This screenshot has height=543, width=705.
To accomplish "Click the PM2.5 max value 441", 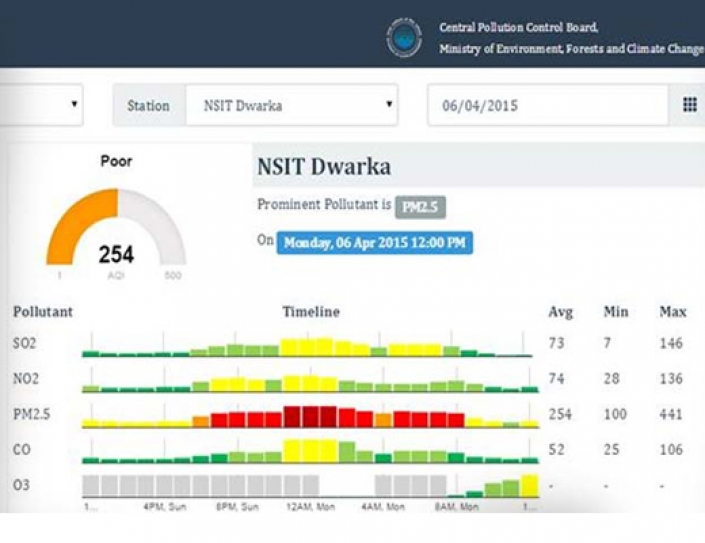I will click(x=671, y=414).
